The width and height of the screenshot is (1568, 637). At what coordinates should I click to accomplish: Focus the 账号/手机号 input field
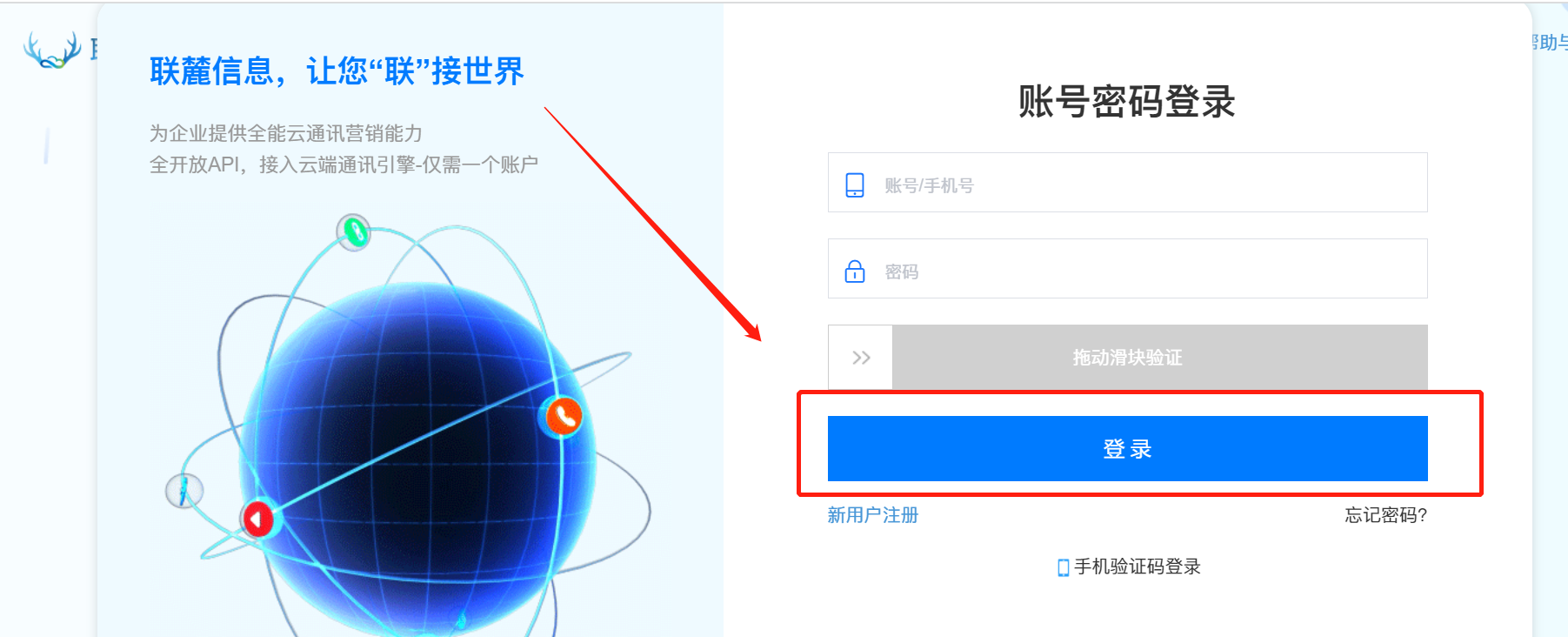(x=1127, y=183)
